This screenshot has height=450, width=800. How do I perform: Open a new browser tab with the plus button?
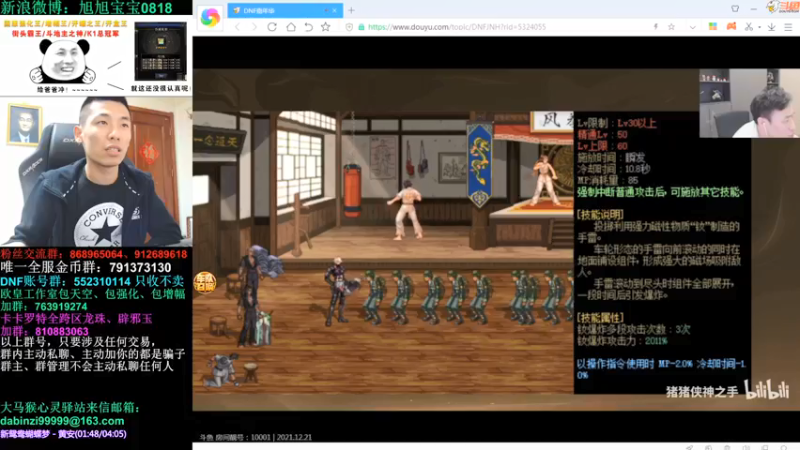[x=351, y=10]
